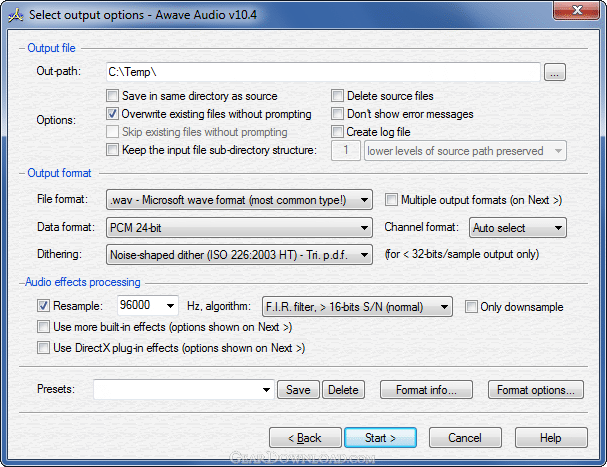The height and width of the screenshot is (467, 607).
Task: Open Format info... dialog
Action: click(x=426, y=390)
